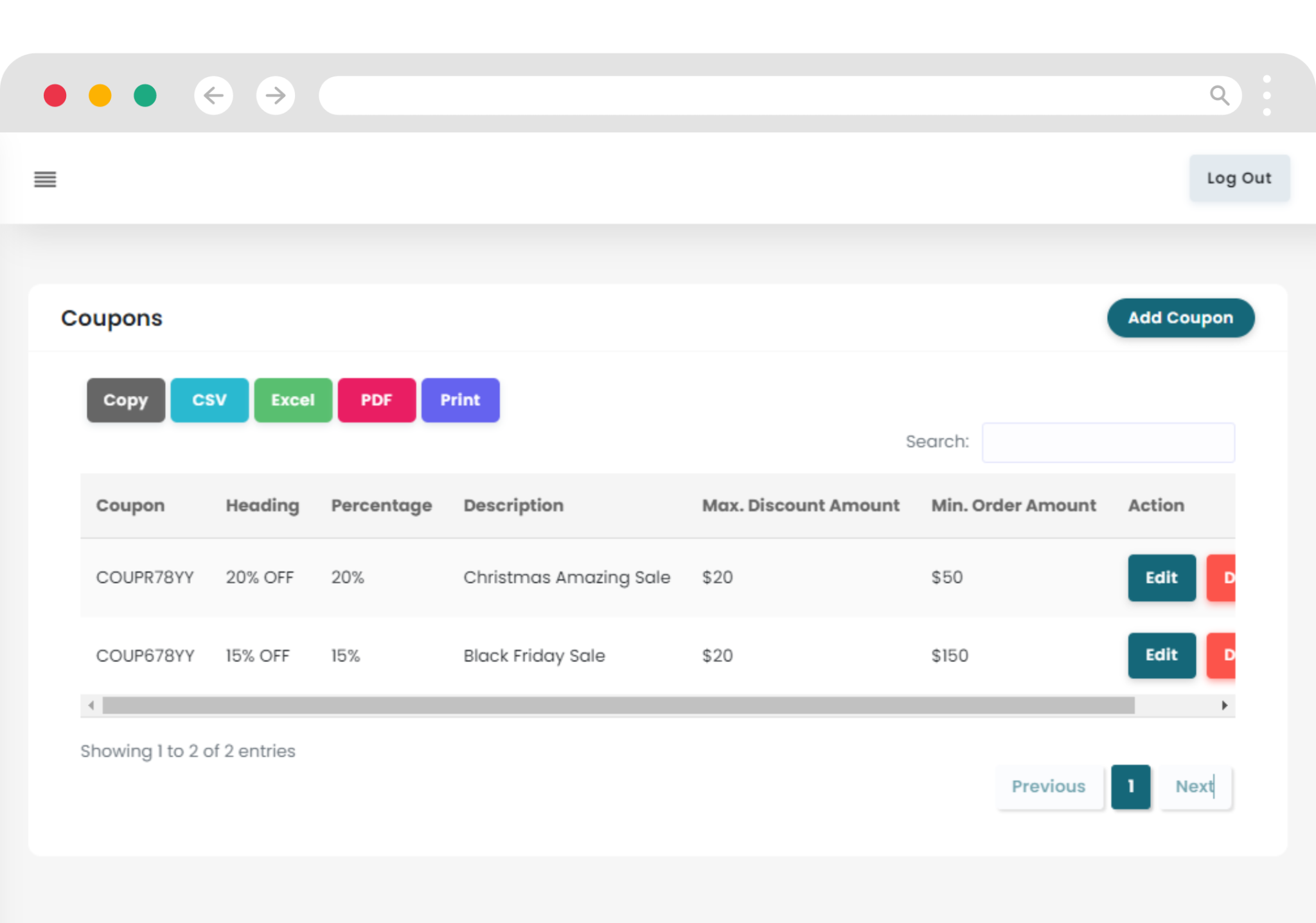Export the coupons list as CSV
This screenshot has height=923, width=1316.
(209, 400)
